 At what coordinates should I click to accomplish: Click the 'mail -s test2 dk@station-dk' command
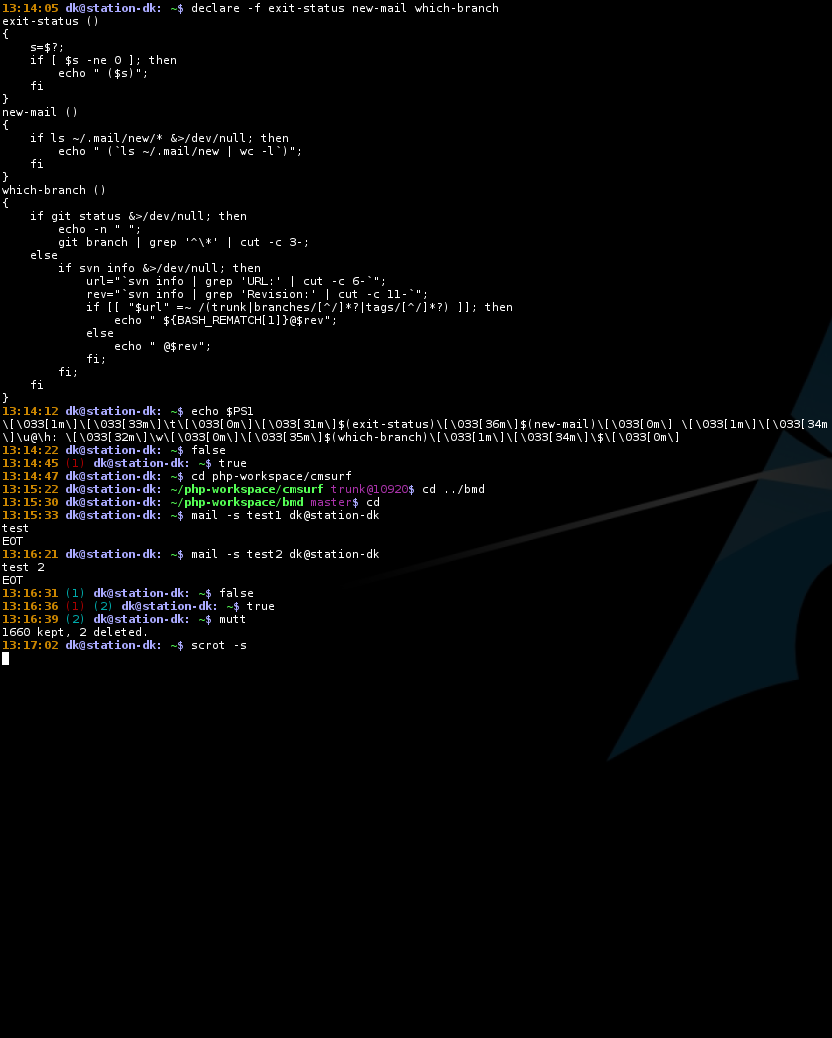click(x=285, y=554)
